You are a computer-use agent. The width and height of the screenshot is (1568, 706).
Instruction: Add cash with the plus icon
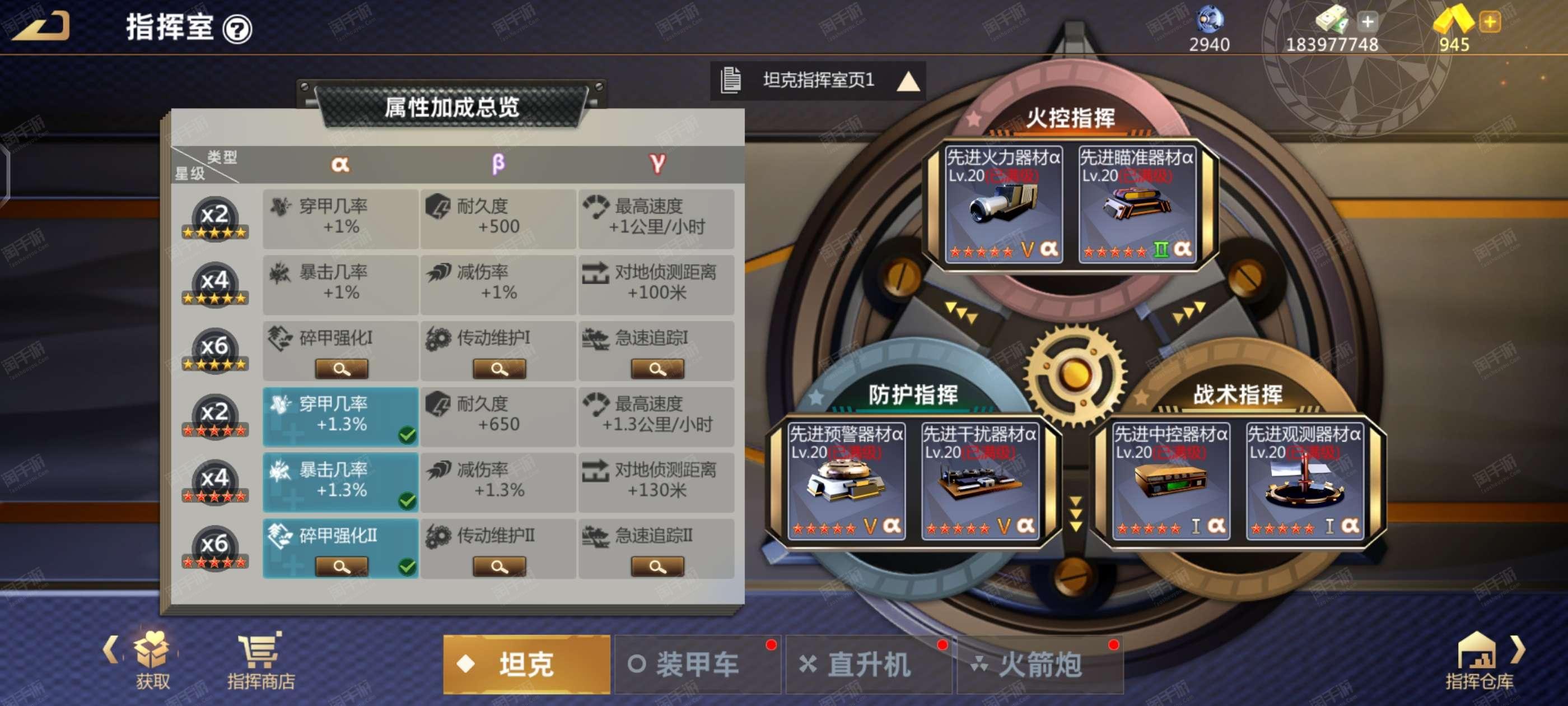[1368, 22]
